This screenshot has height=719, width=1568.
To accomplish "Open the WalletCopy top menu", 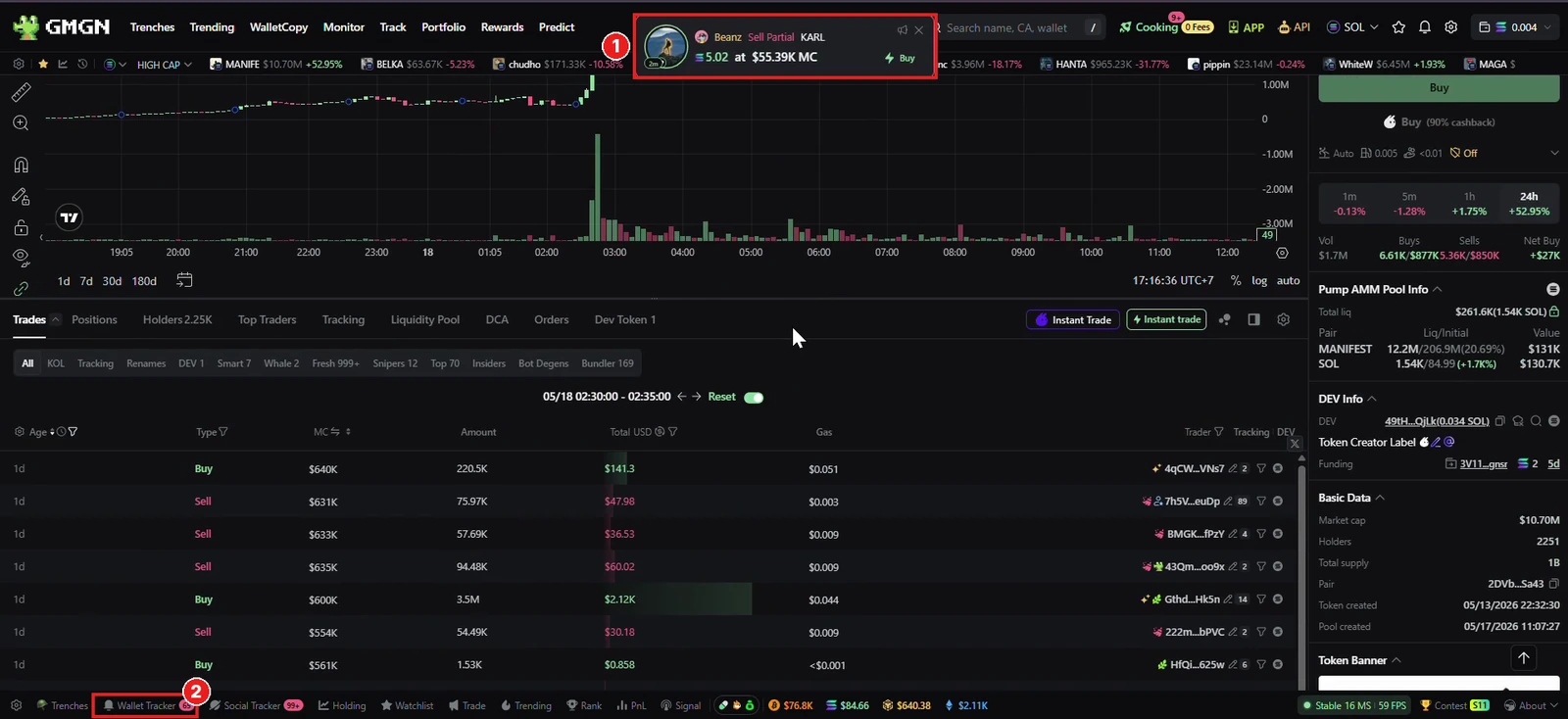I will pos(278,27).
